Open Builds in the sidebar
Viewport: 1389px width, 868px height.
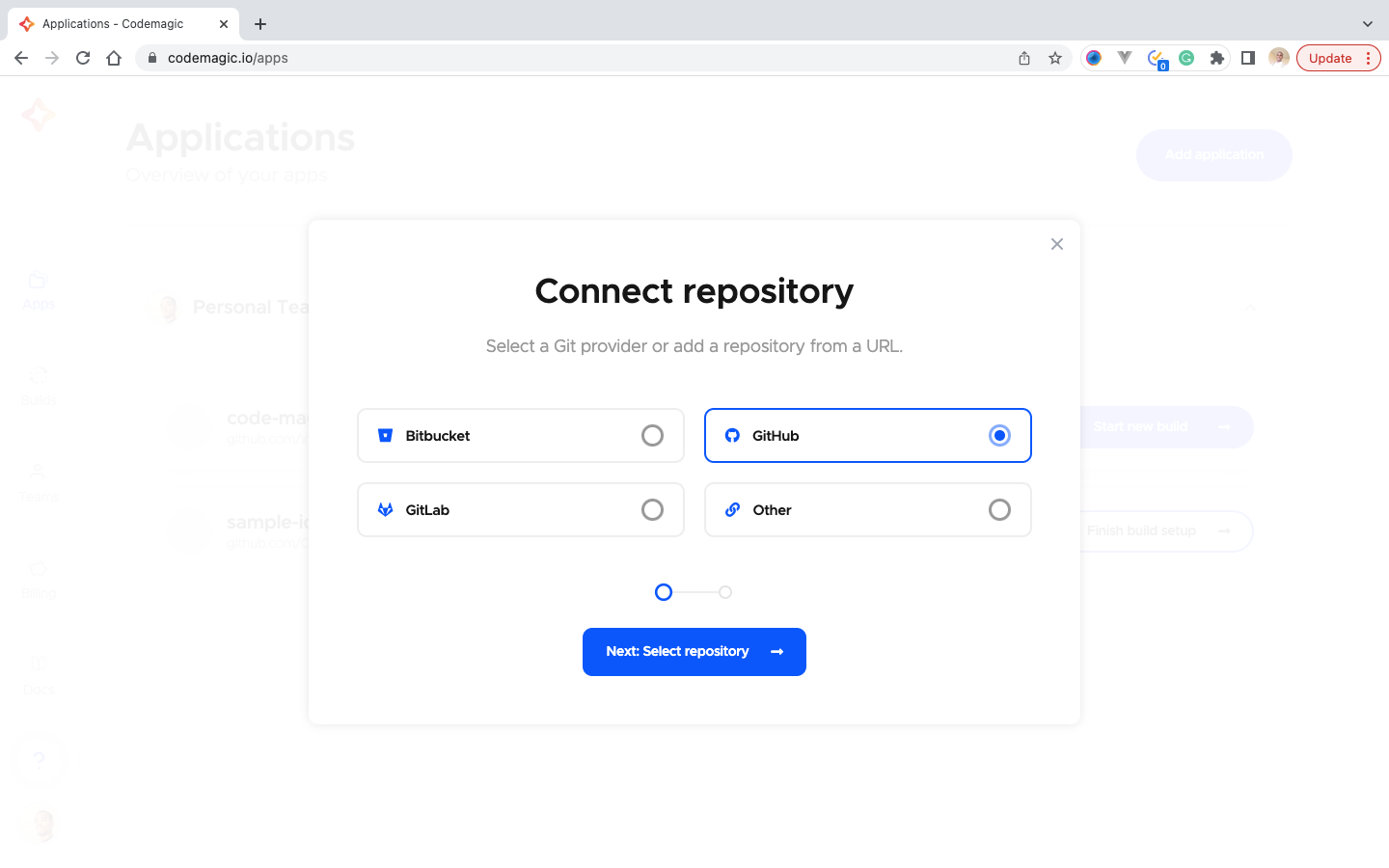click(39, 387)
